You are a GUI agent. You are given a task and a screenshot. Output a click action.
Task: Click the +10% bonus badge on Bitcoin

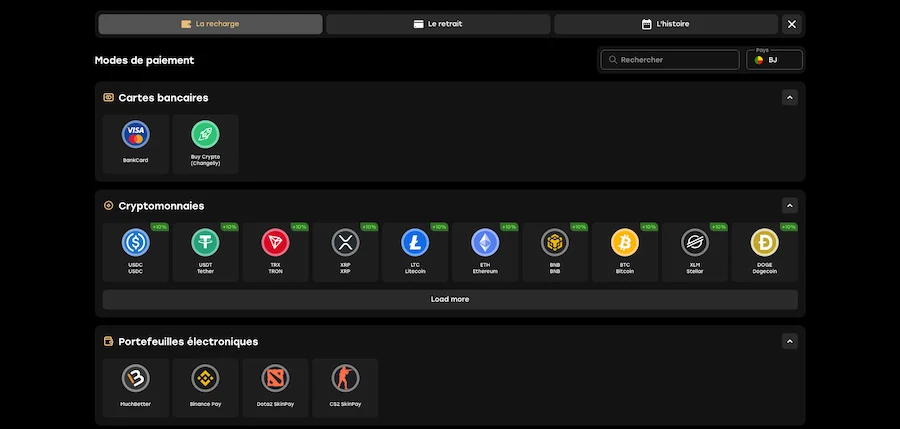(x=649, y=227)
